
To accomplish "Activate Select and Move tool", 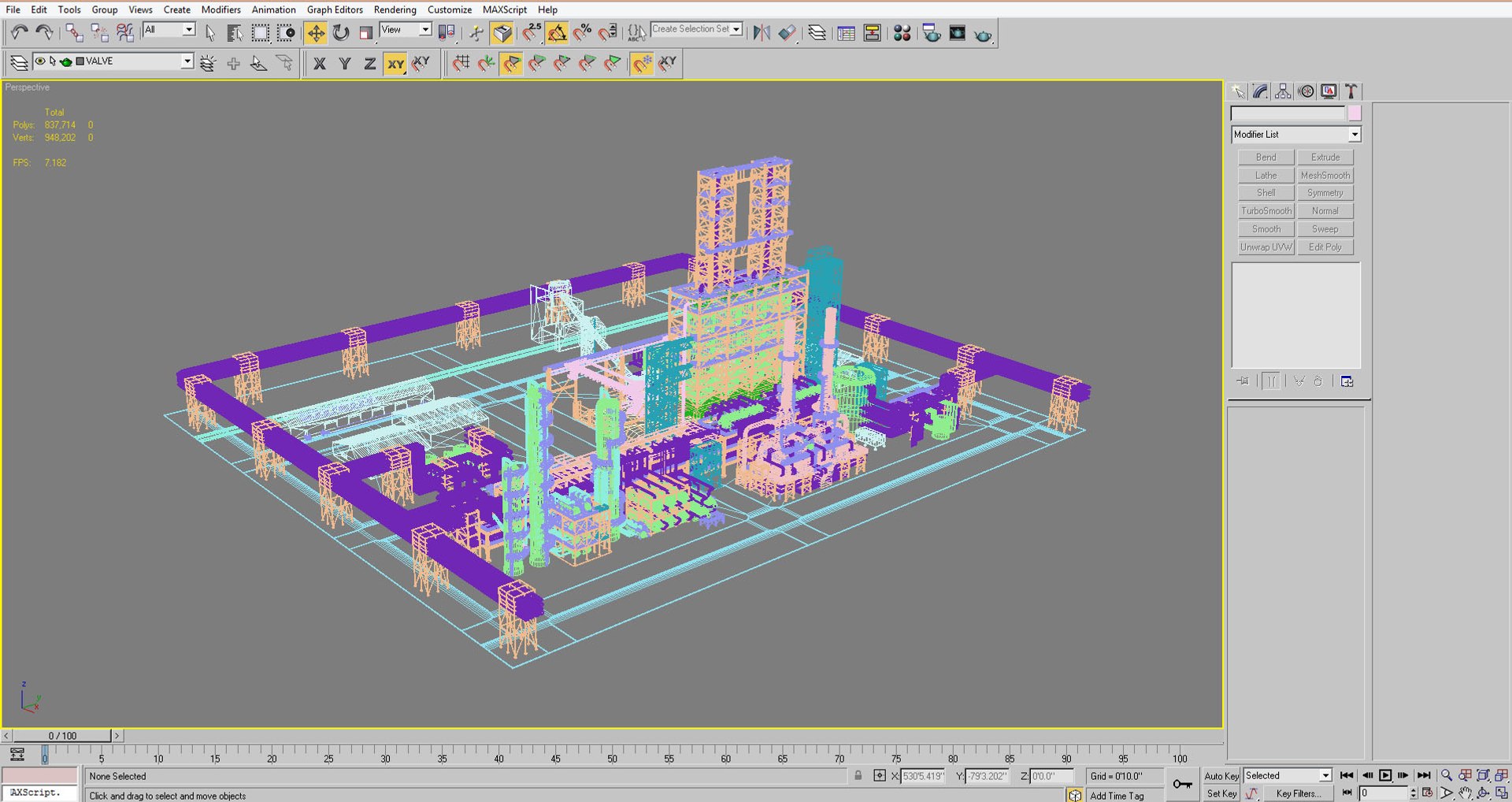I will pos(316,32).
